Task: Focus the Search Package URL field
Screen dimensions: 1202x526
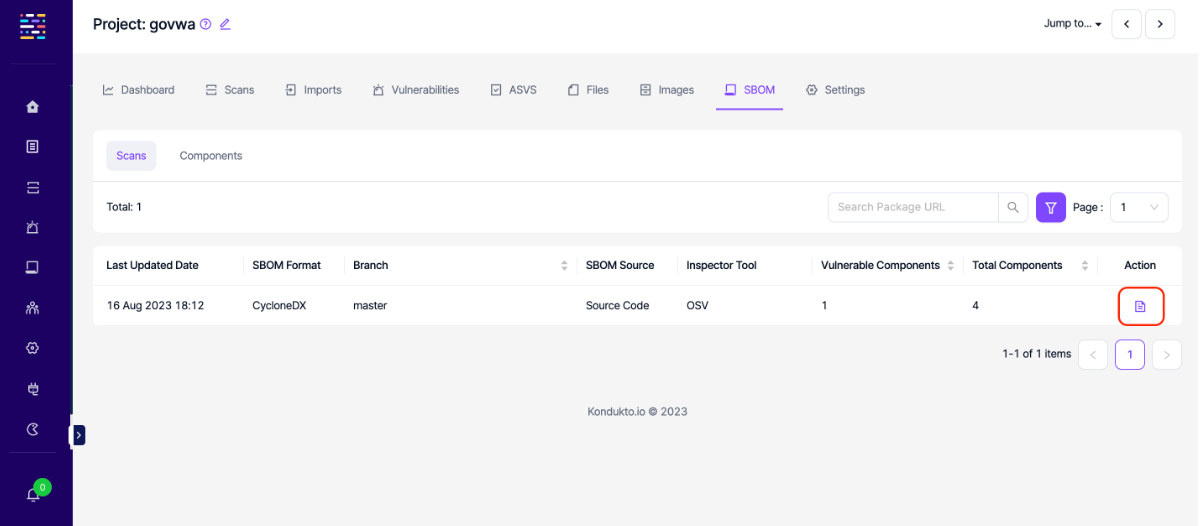Action: 912,207
